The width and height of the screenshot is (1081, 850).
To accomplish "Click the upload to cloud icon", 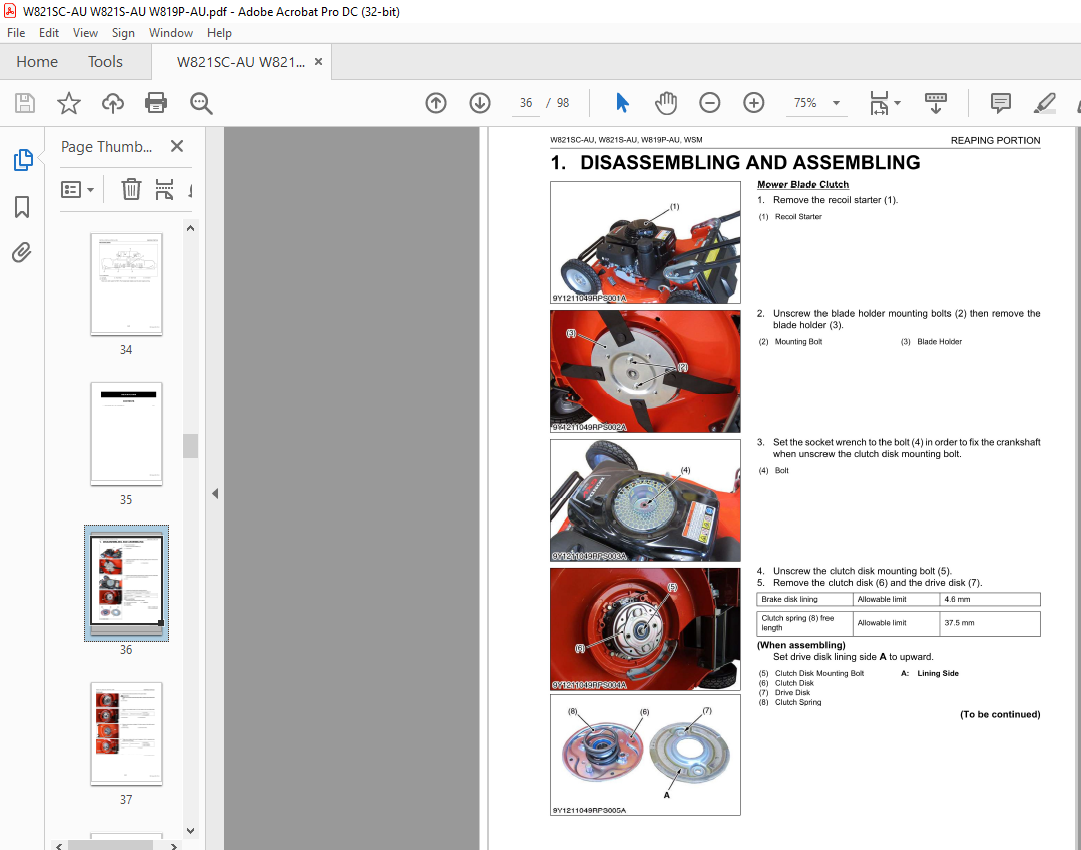I will [x=112, y=103].
